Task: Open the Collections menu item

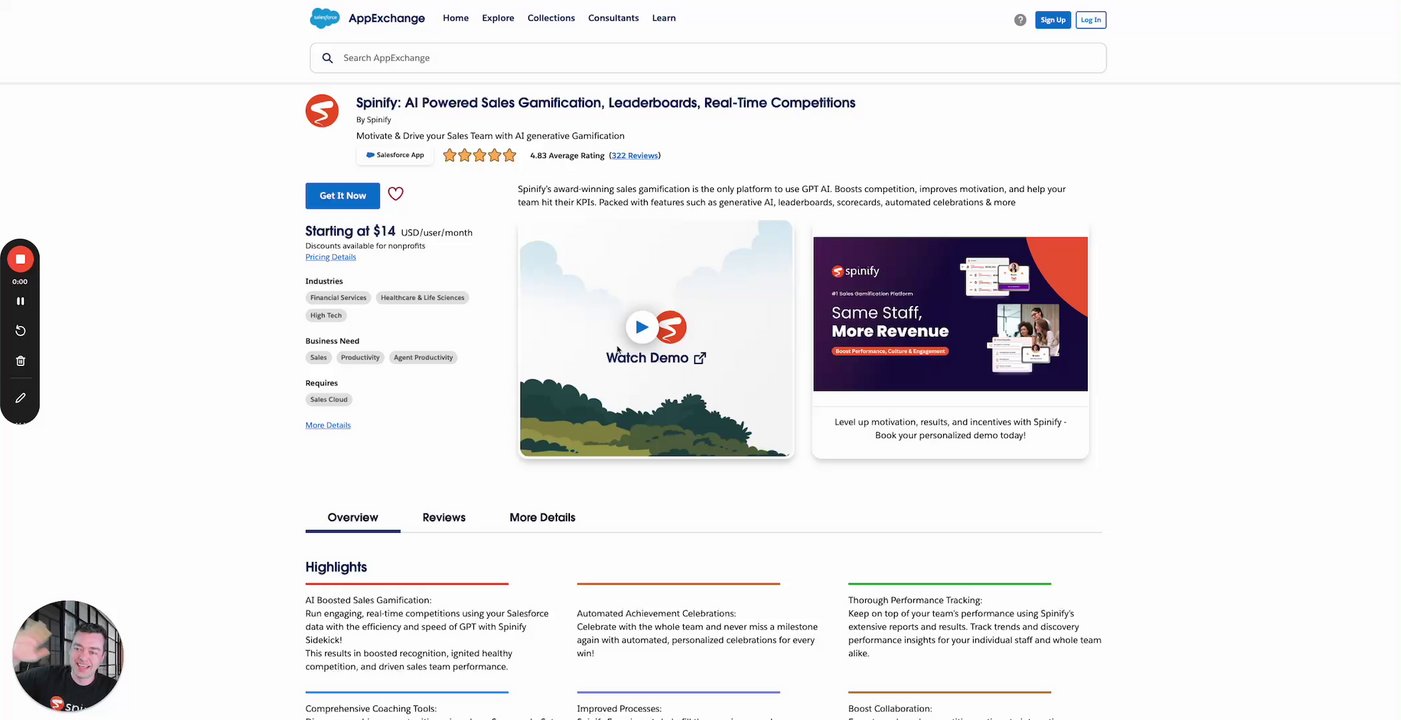Action: (551, 18)
